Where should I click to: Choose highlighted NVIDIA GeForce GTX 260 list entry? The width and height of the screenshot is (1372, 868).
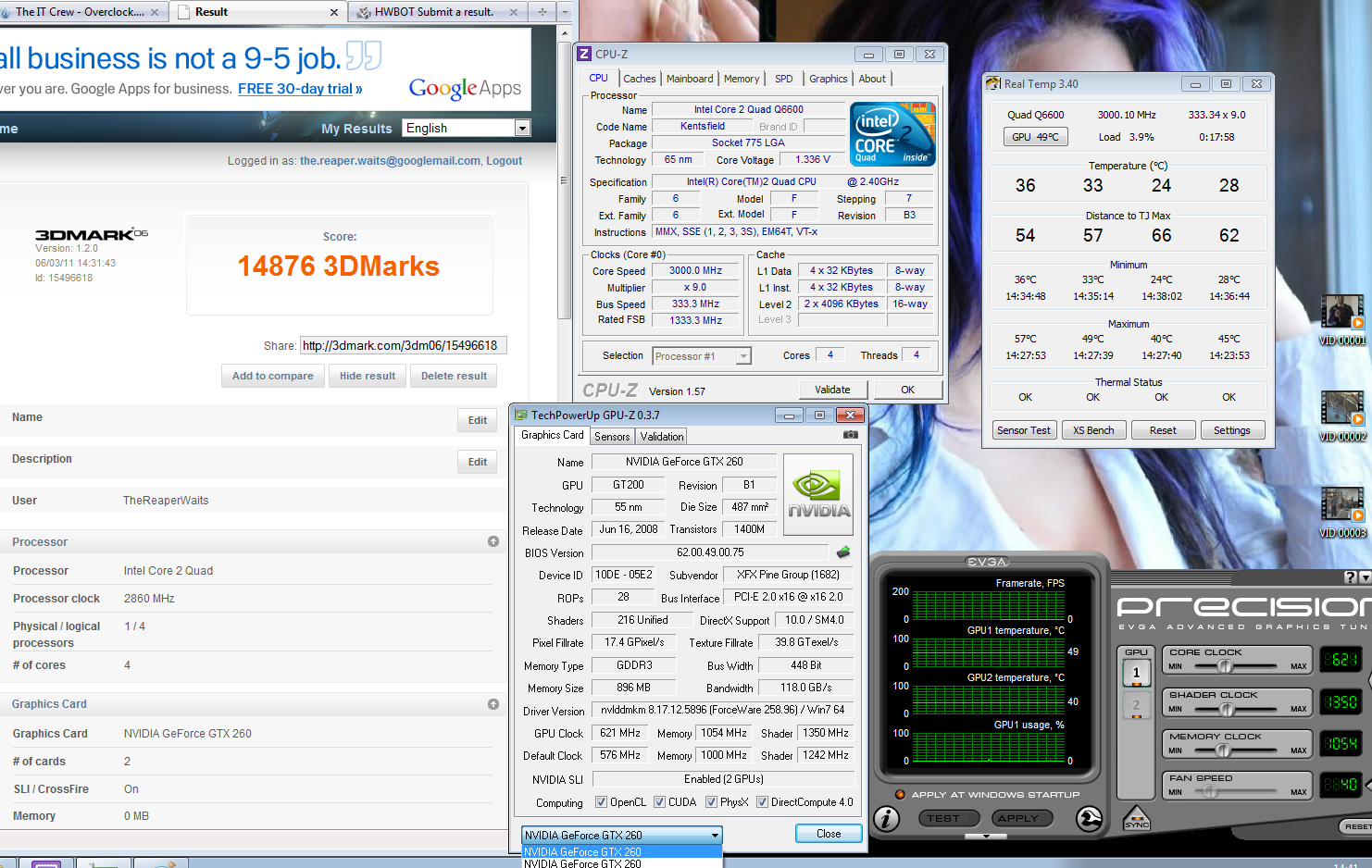(622, 851)
